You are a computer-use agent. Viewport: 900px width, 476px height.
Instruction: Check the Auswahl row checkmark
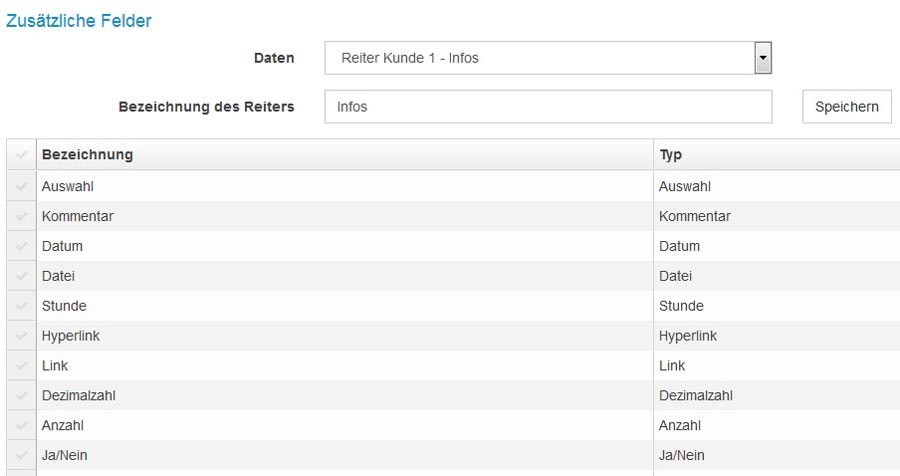pyautogui.click(x=21, y=186)
